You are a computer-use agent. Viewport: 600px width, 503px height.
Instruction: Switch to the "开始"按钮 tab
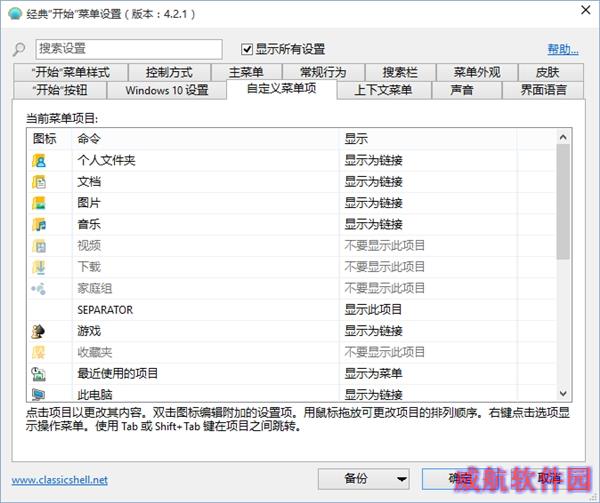pyautogui.click(x=60, y=90)
